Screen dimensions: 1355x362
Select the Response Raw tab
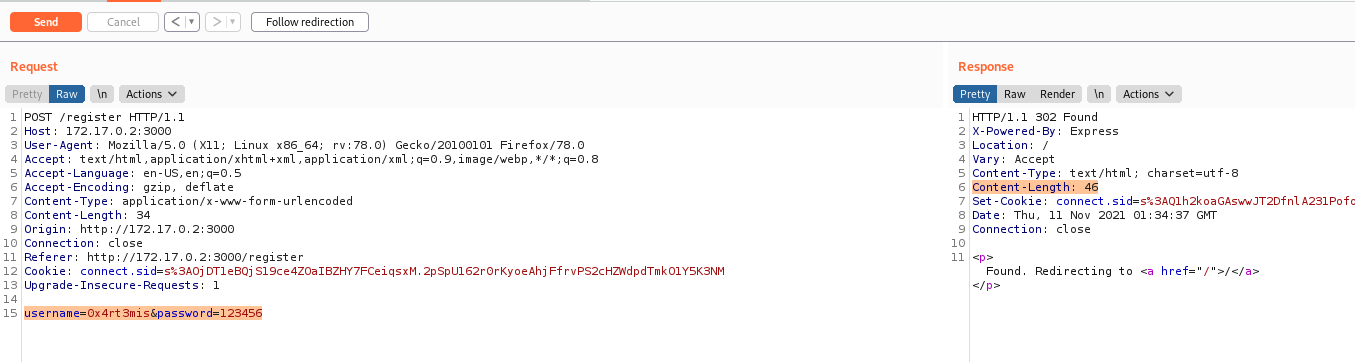coord(1015,94)
